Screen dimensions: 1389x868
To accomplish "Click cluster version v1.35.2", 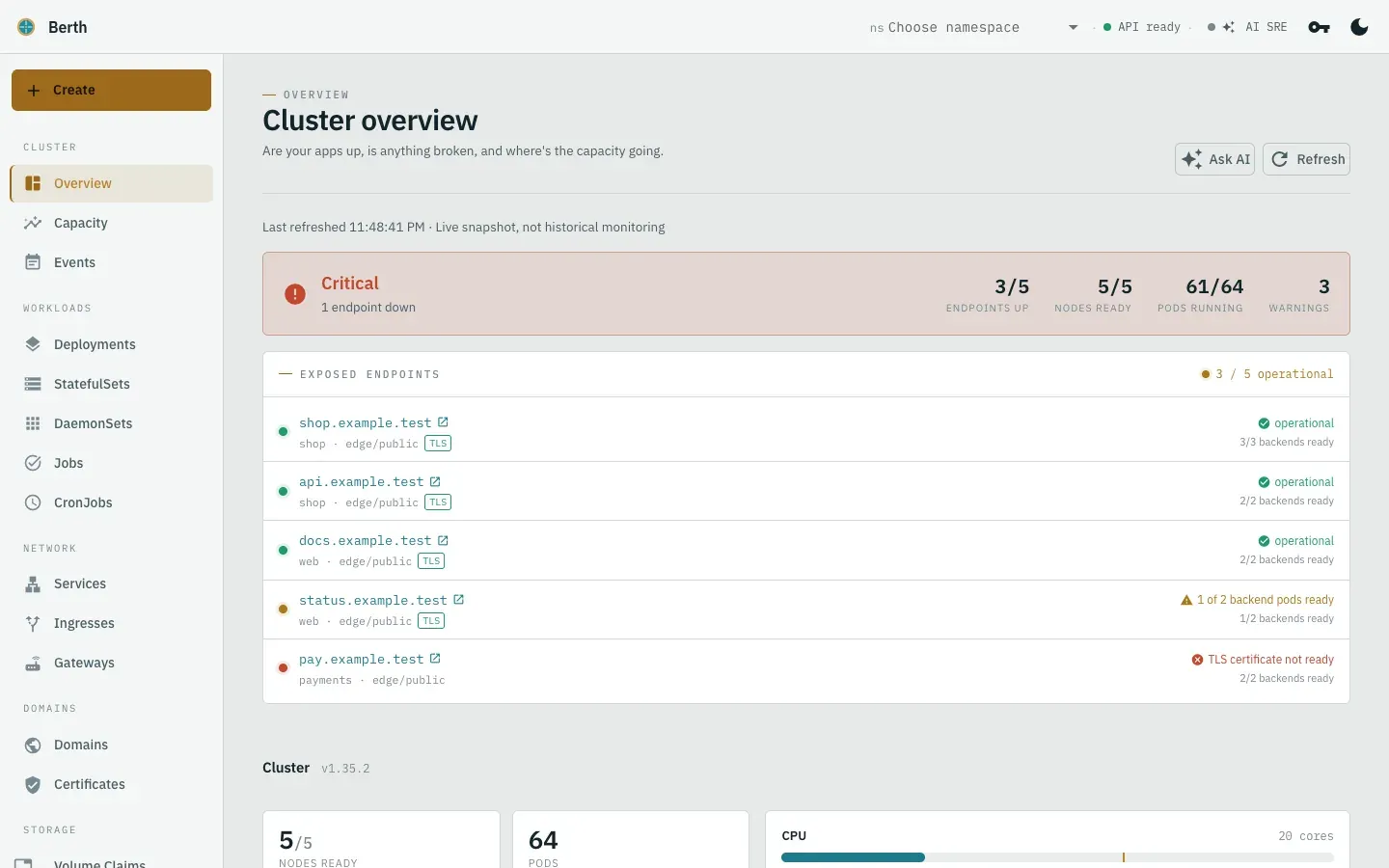I will click(345, 769).
